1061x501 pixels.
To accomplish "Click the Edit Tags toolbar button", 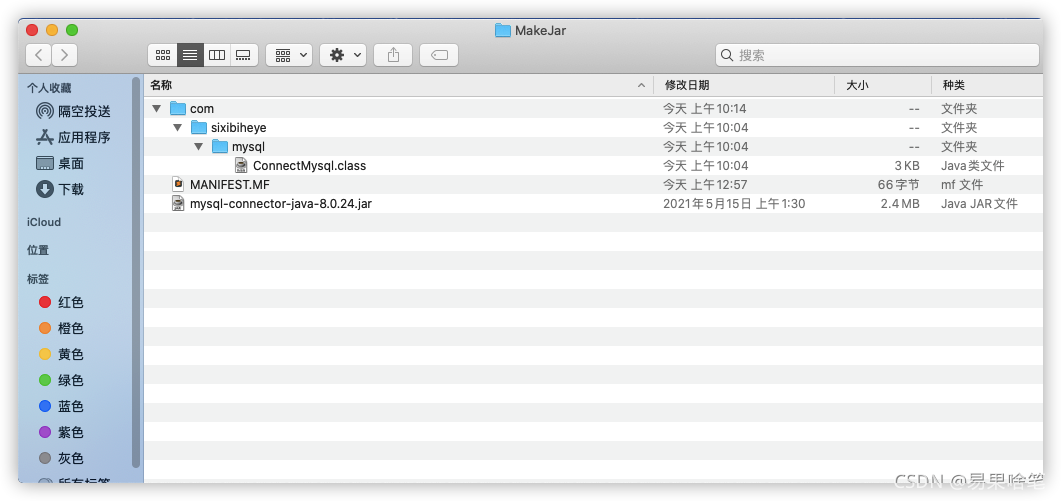I will click(x=439, y=55).
